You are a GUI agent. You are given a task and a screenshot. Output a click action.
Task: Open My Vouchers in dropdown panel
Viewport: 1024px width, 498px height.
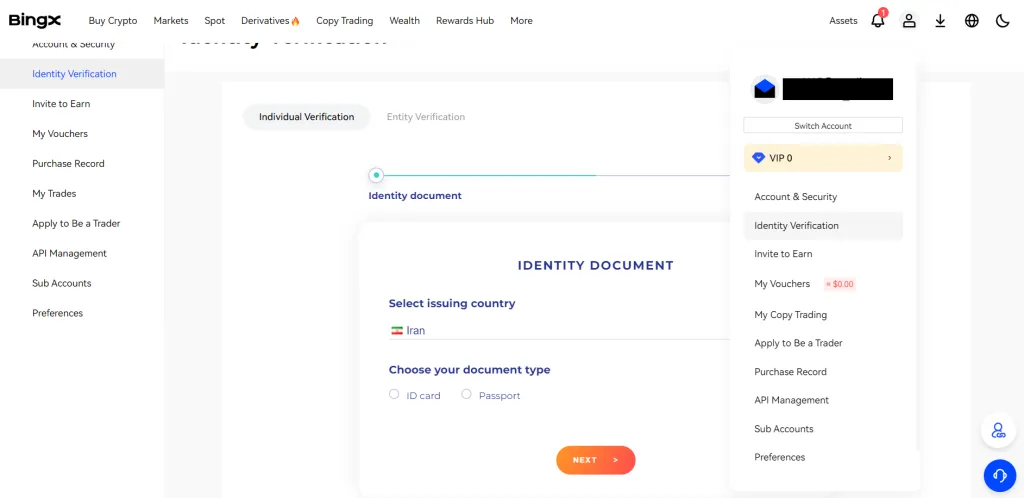(x=782, y=284)
